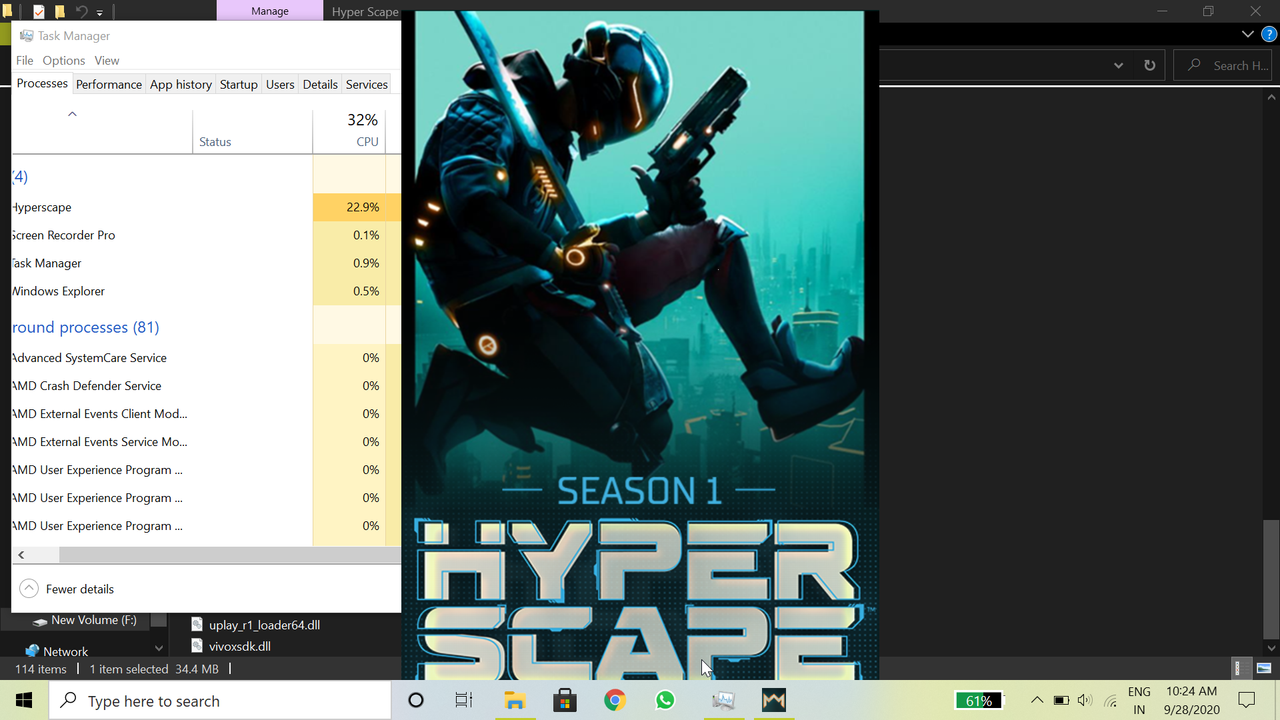The height and width of the screenshot is (720, 1280).
Task: Click the Task Manager title bar icon
Action: (x=26, y=36)
